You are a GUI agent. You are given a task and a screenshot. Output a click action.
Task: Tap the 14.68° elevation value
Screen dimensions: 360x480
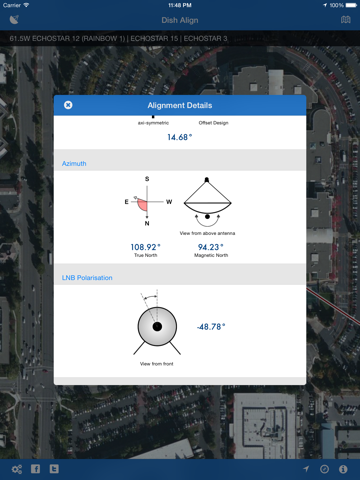pyautogui.click(x=180, y=137)
